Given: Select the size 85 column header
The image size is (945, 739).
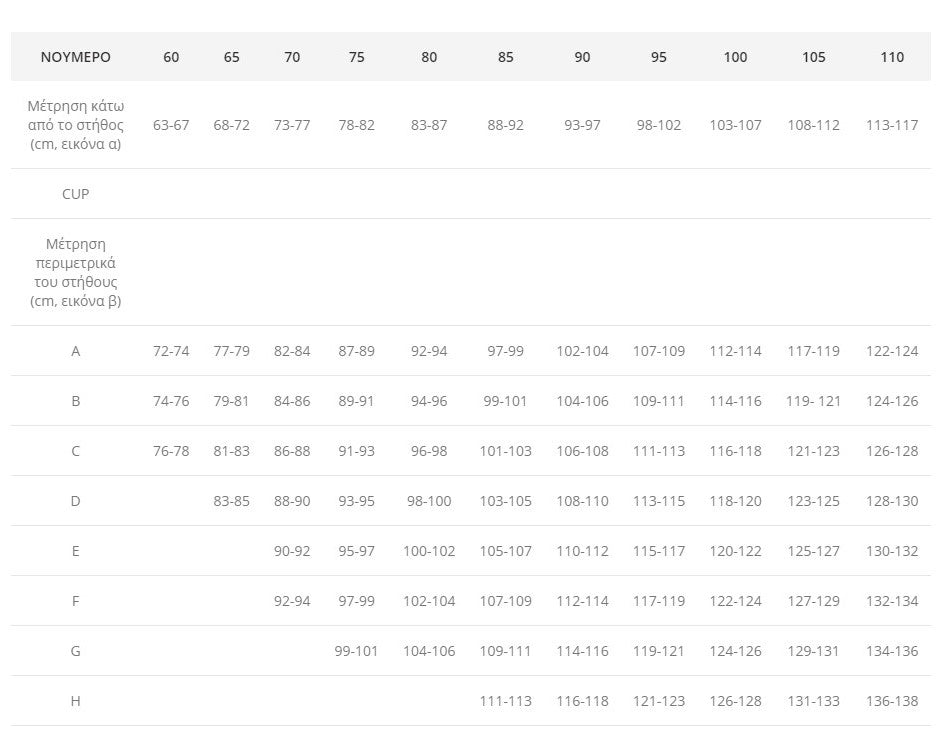Looking at the screenshot, I should [x=505, y=57].
